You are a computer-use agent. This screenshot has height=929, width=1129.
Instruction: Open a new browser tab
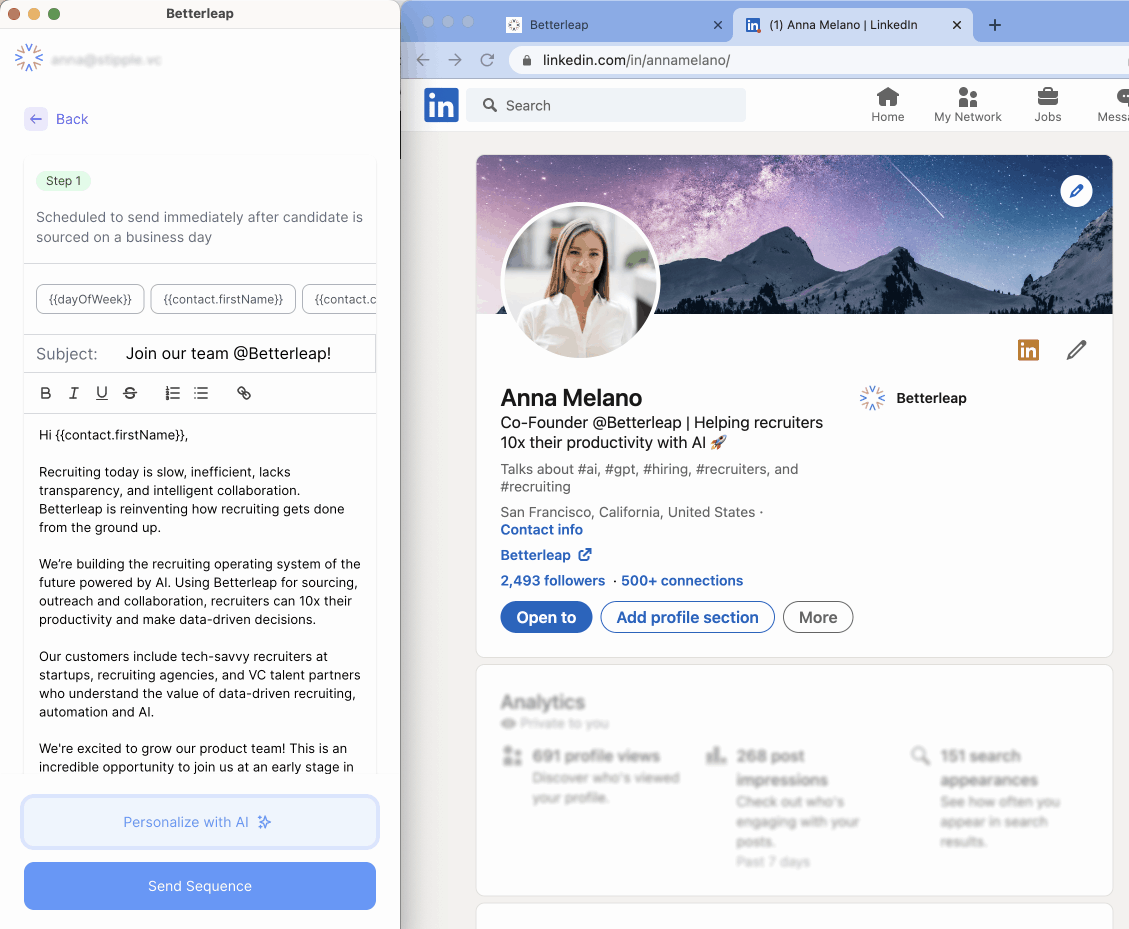pos(995,25)
